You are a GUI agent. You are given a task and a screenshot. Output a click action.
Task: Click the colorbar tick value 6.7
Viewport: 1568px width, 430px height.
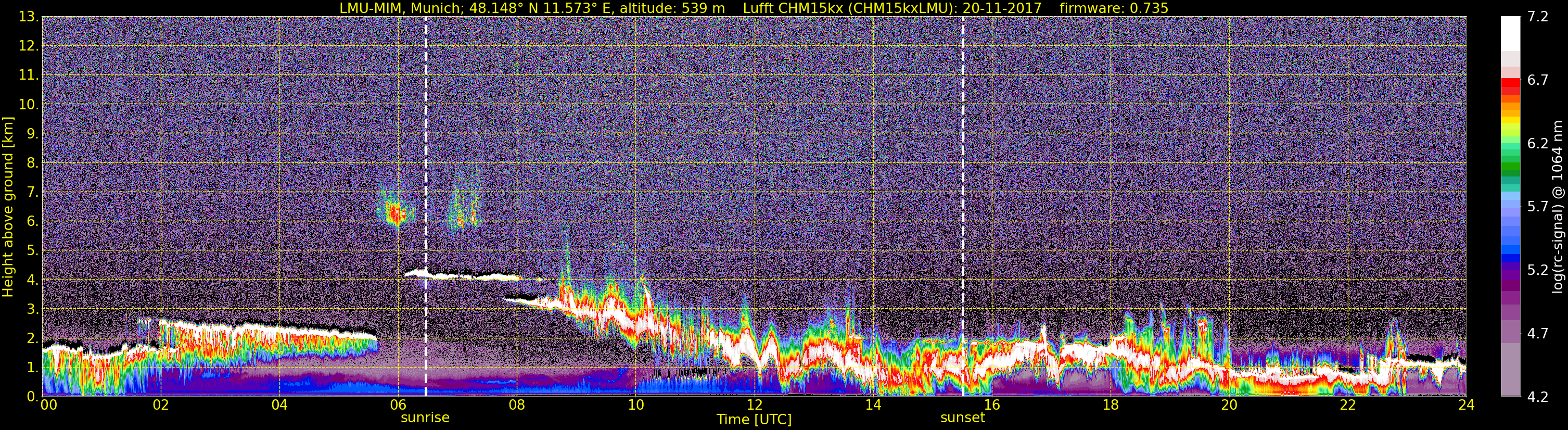click(1538, 80)
